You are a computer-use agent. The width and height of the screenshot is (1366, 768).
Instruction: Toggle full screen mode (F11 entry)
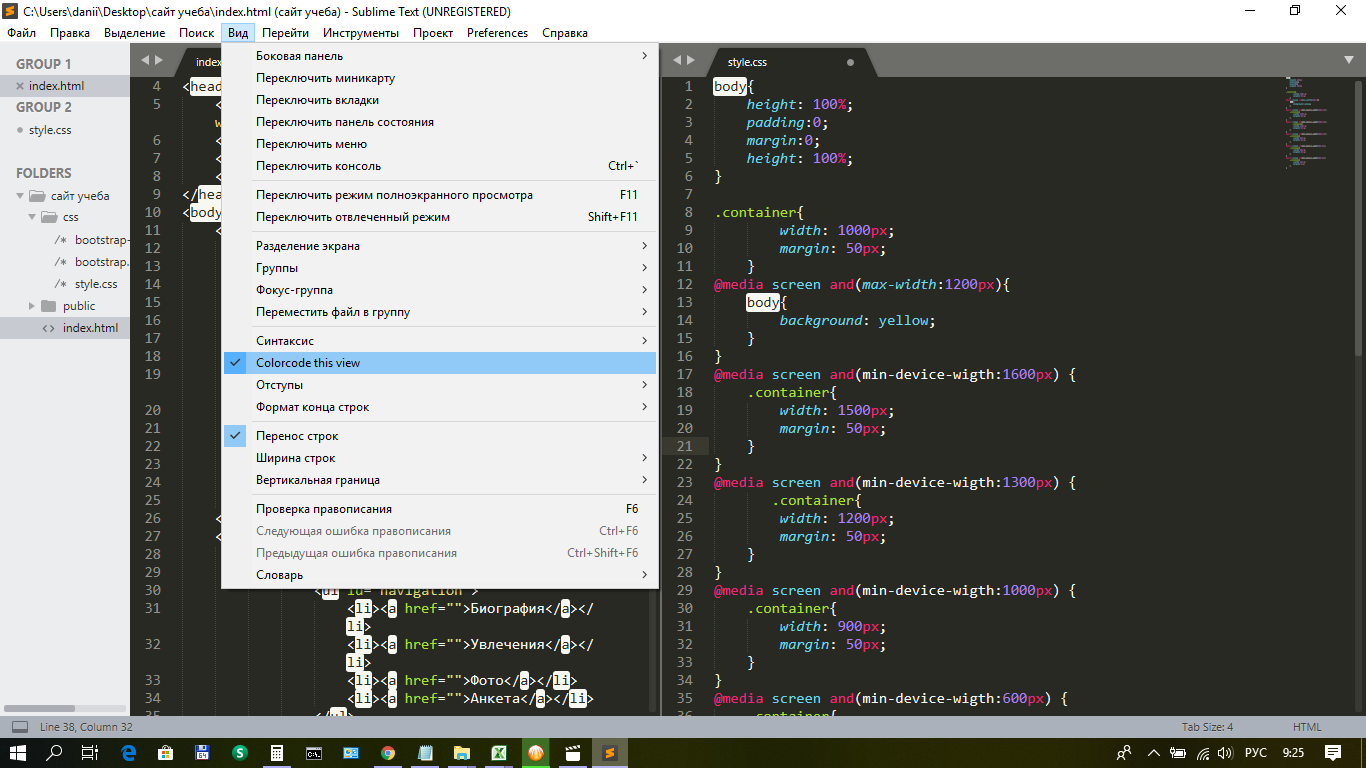coord(440,195)
